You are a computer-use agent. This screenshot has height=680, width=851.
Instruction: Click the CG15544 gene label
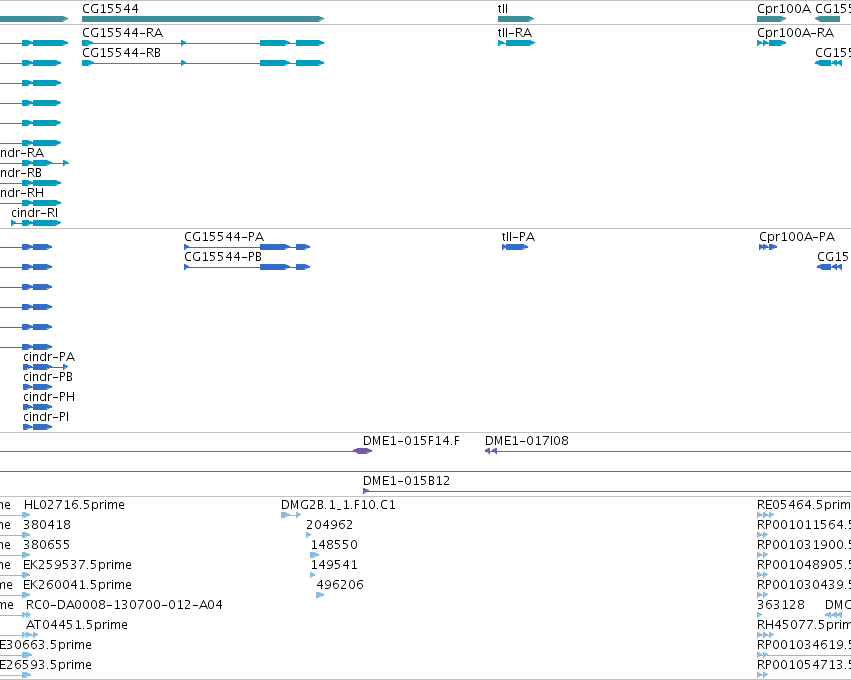pos(110,9)
